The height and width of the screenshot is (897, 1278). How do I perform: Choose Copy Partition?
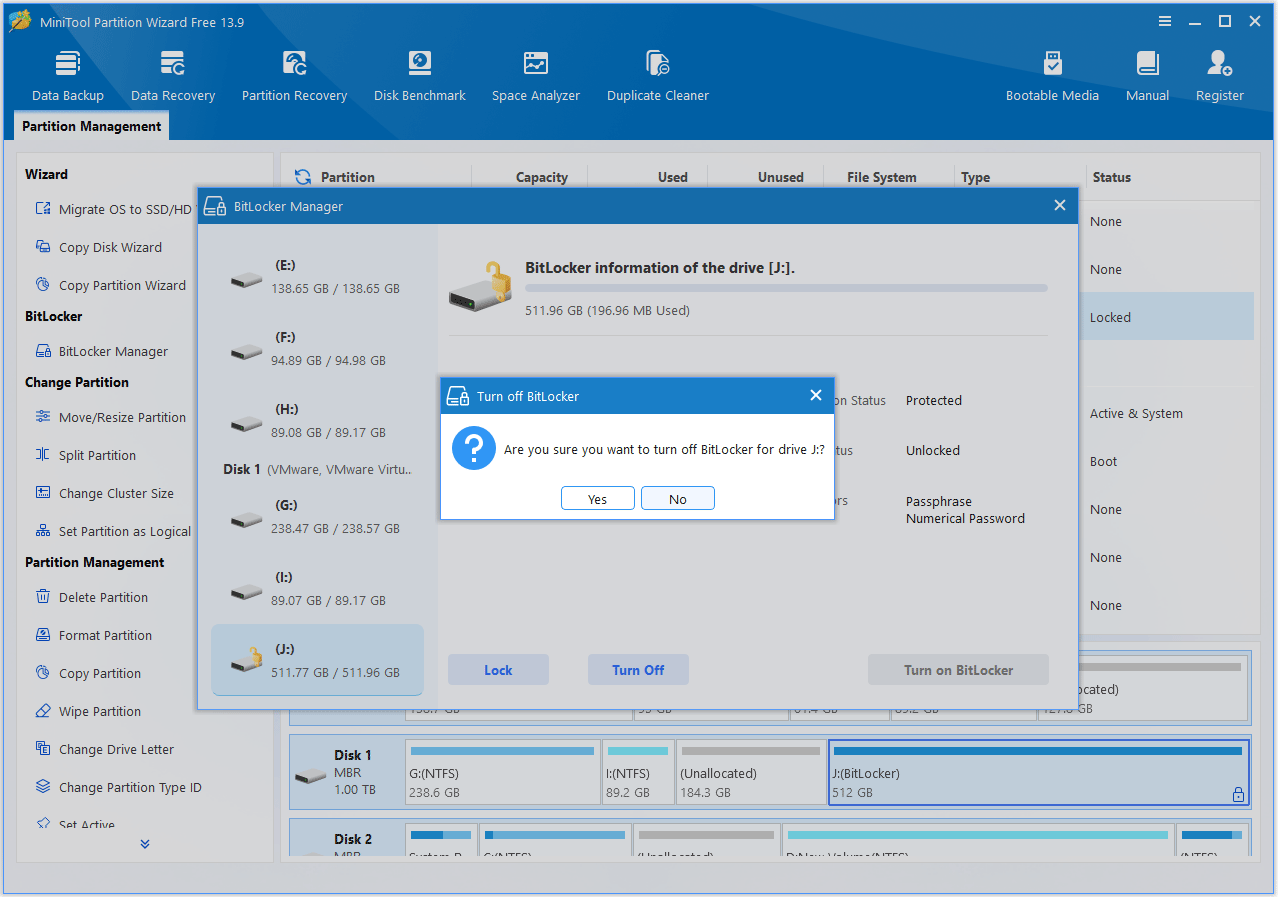click(x=87, y=673)
